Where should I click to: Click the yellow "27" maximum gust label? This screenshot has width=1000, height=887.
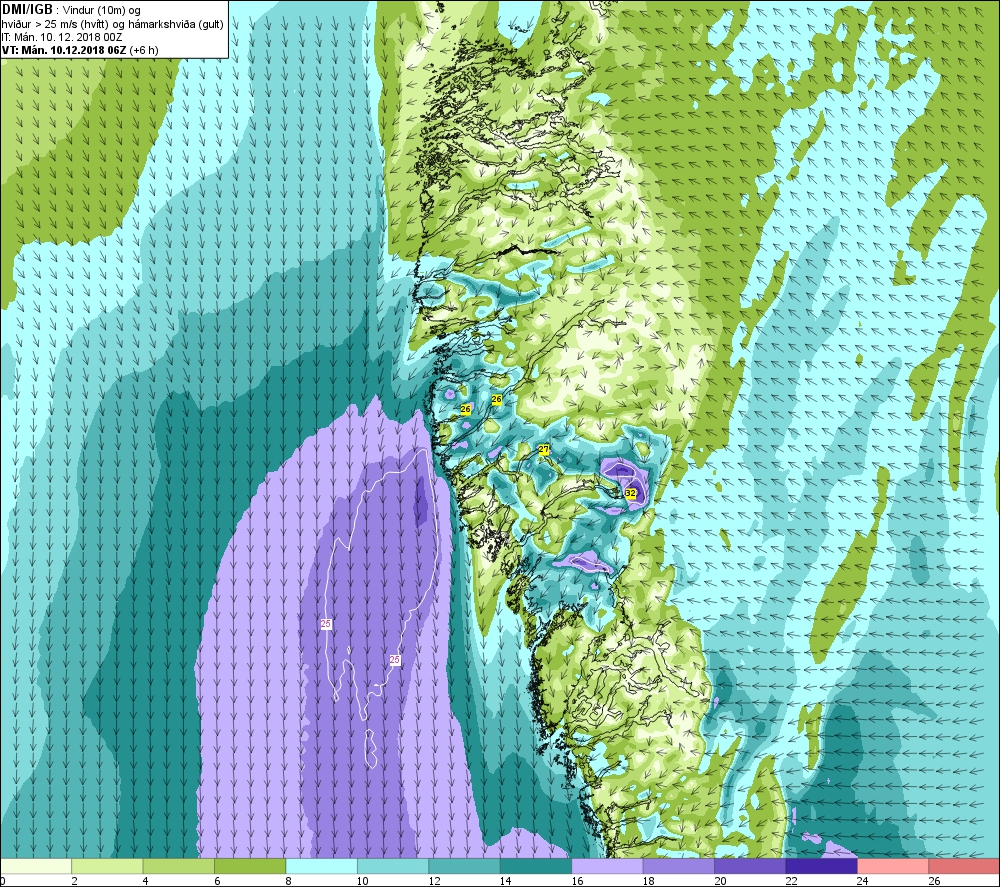(x=543, y=449)
